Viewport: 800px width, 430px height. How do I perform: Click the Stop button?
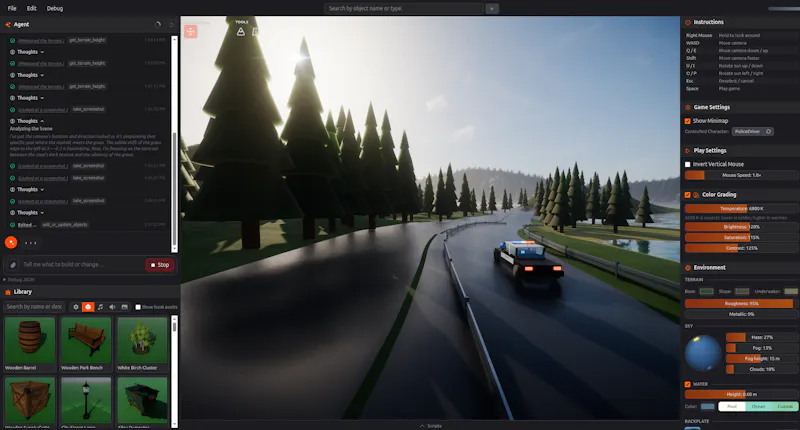160,265
